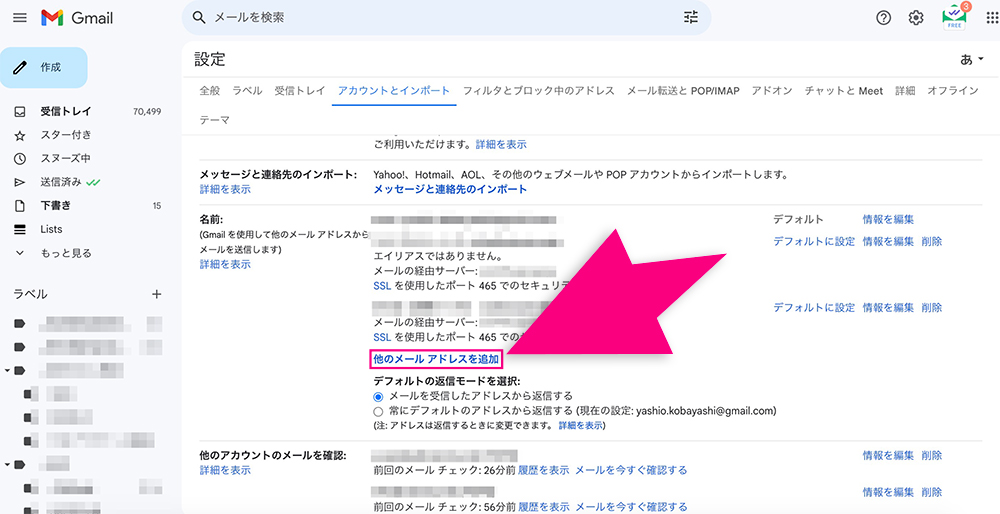1000x514 pixels.
Task: Click 他のメール アドレスを追加 link
Action: (x=436, y=360)
